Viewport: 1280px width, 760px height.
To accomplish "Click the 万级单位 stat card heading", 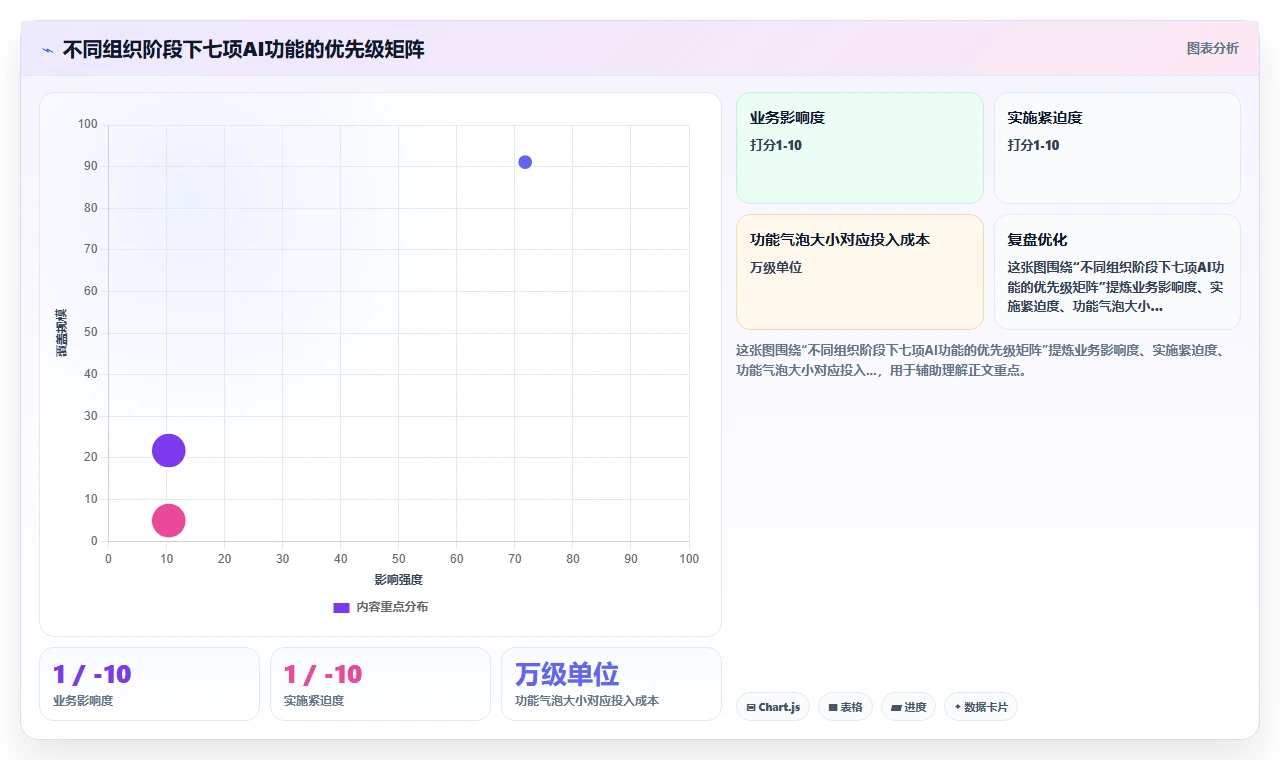I will [x=567, y=674].
